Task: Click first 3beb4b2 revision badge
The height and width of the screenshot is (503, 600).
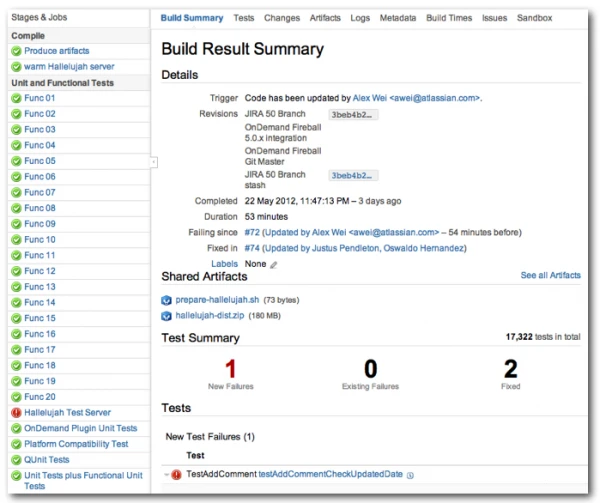Action: click(353, 115)
